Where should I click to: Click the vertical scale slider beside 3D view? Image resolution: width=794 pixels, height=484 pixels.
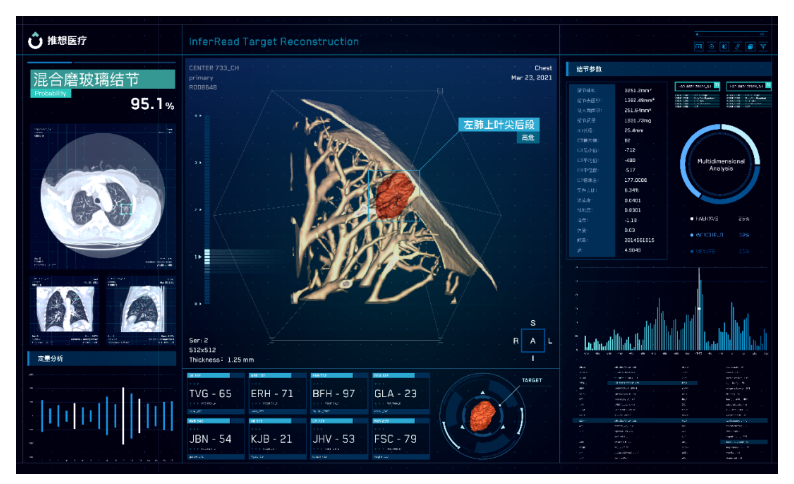click(207, 255)
